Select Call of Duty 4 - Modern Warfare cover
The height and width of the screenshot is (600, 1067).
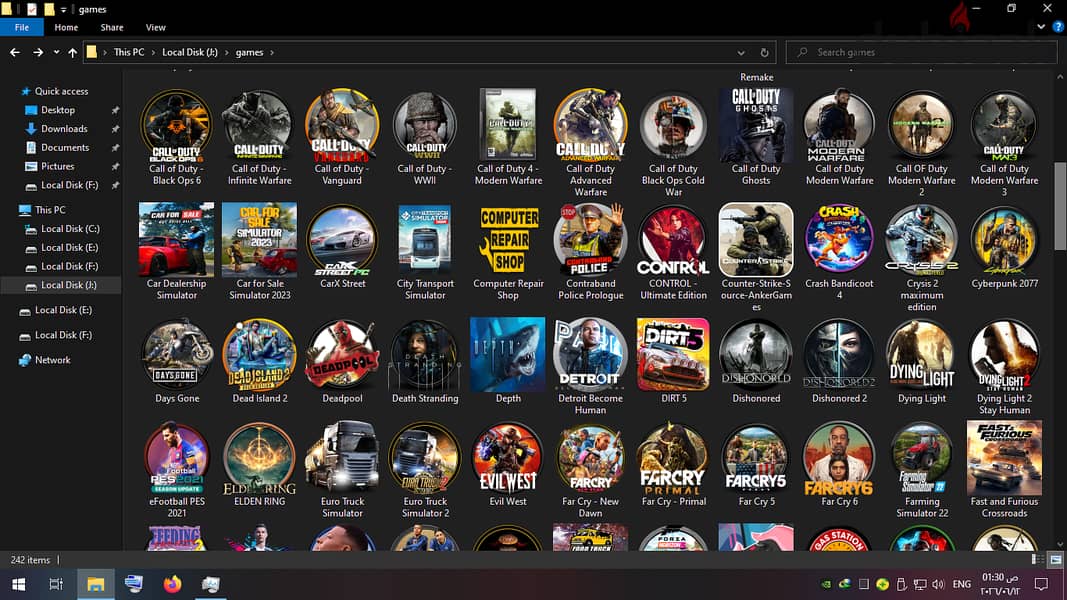[508, 125]
